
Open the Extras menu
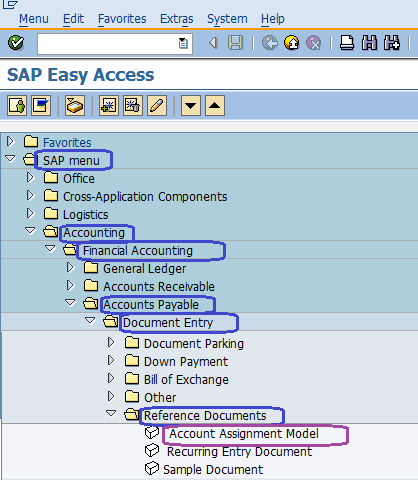pyautogui.click(x=177, y=19)
